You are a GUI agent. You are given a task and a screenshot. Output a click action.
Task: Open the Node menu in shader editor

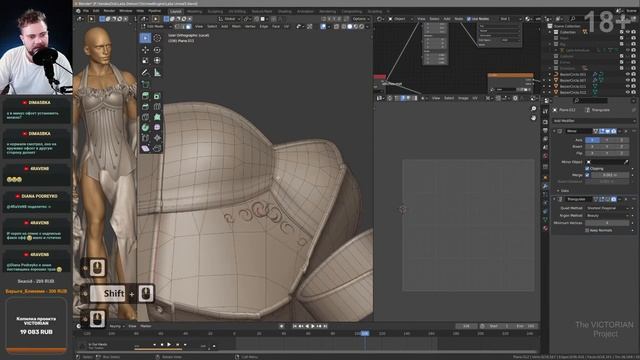coord(459,19)
